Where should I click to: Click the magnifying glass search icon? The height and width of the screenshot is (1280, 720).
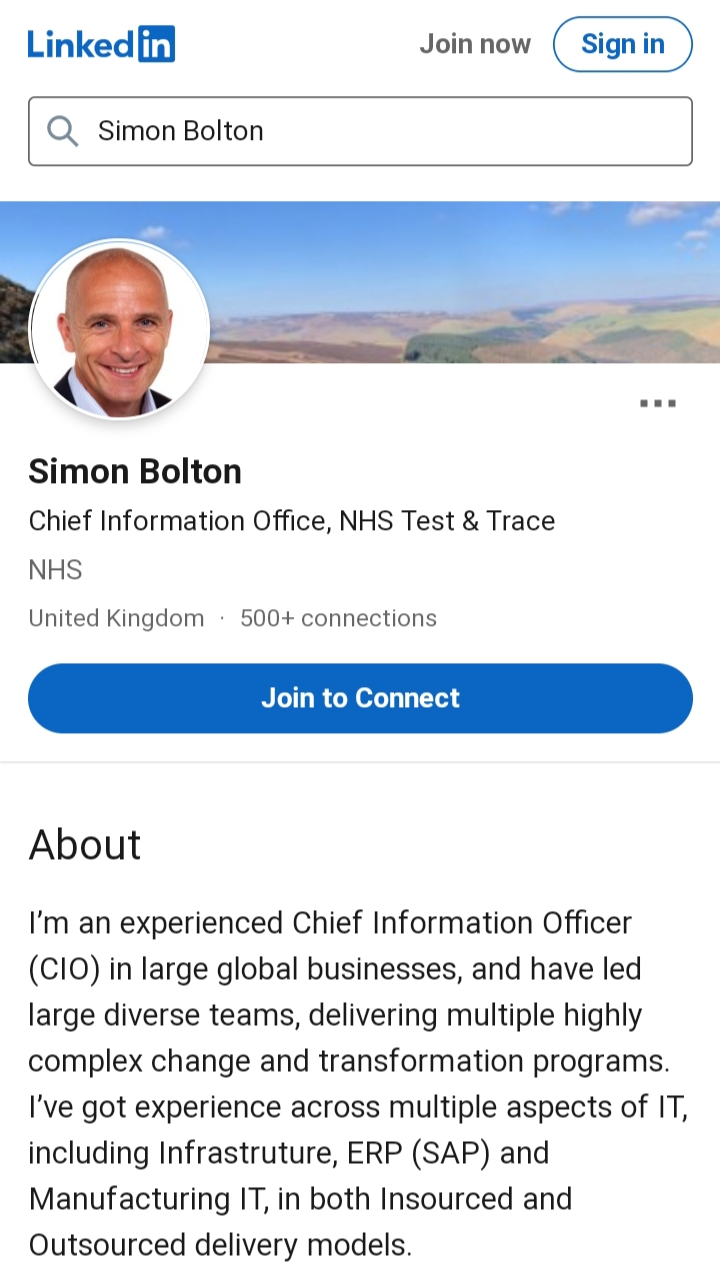click(62, 131)
